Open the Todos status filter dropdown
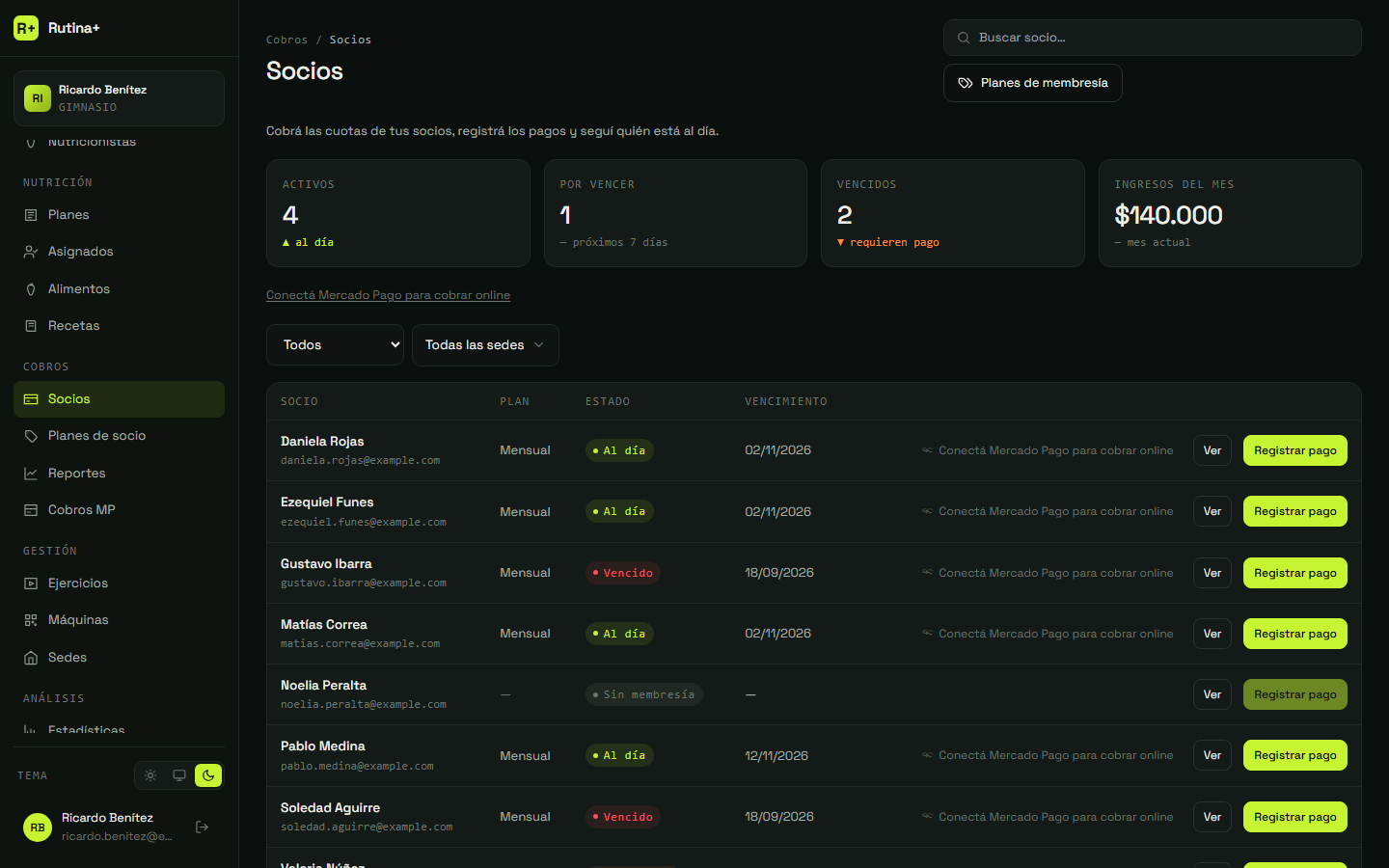Viewport: 1389px width, 868px height. 335,345
